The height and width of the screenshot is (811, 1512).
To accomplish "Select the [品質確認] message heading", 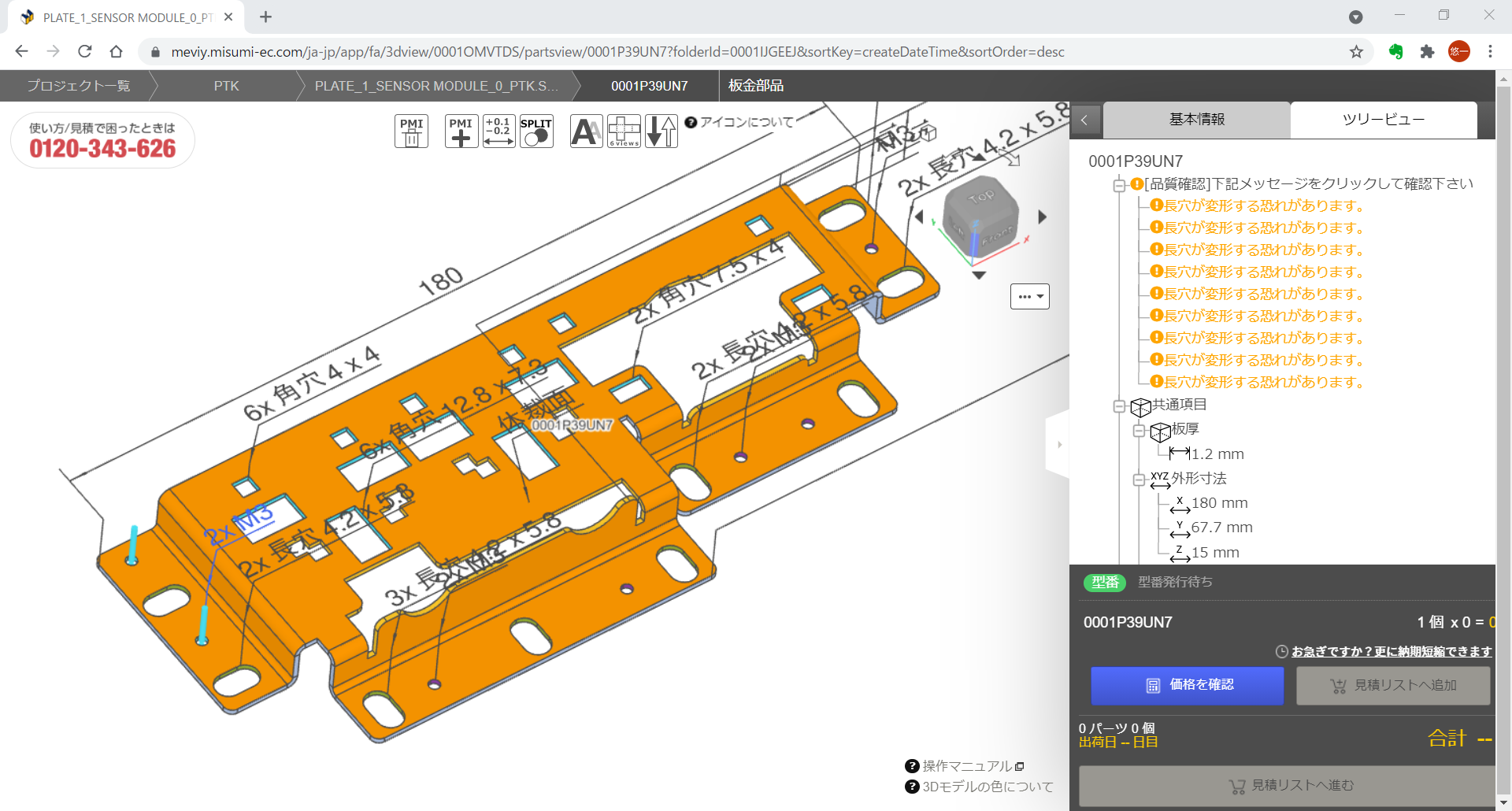I will [x=1308, y=184].
